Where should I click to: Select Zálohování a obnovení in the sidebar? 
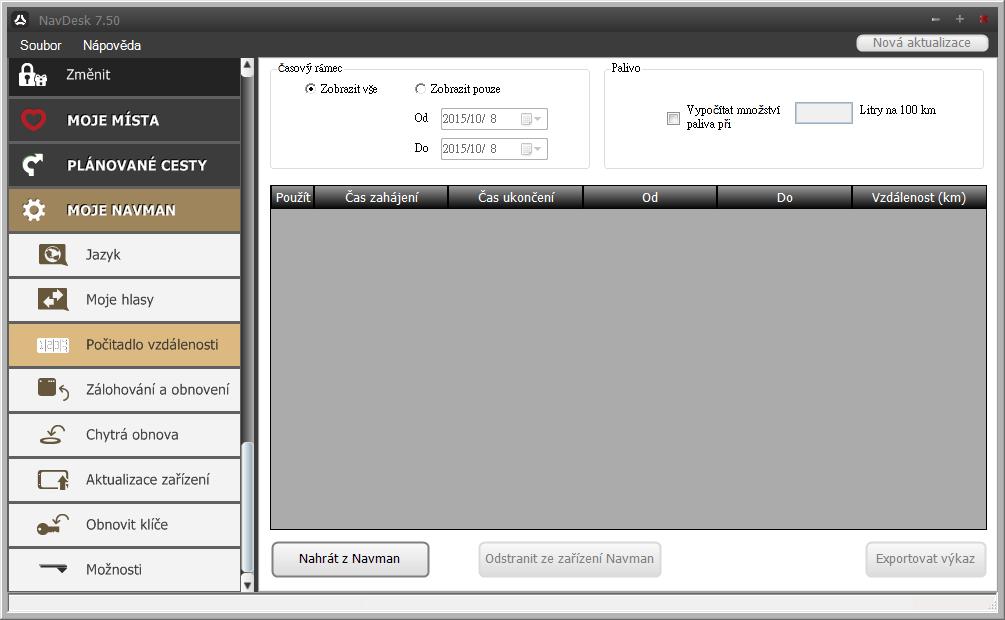tap(124, 390)
